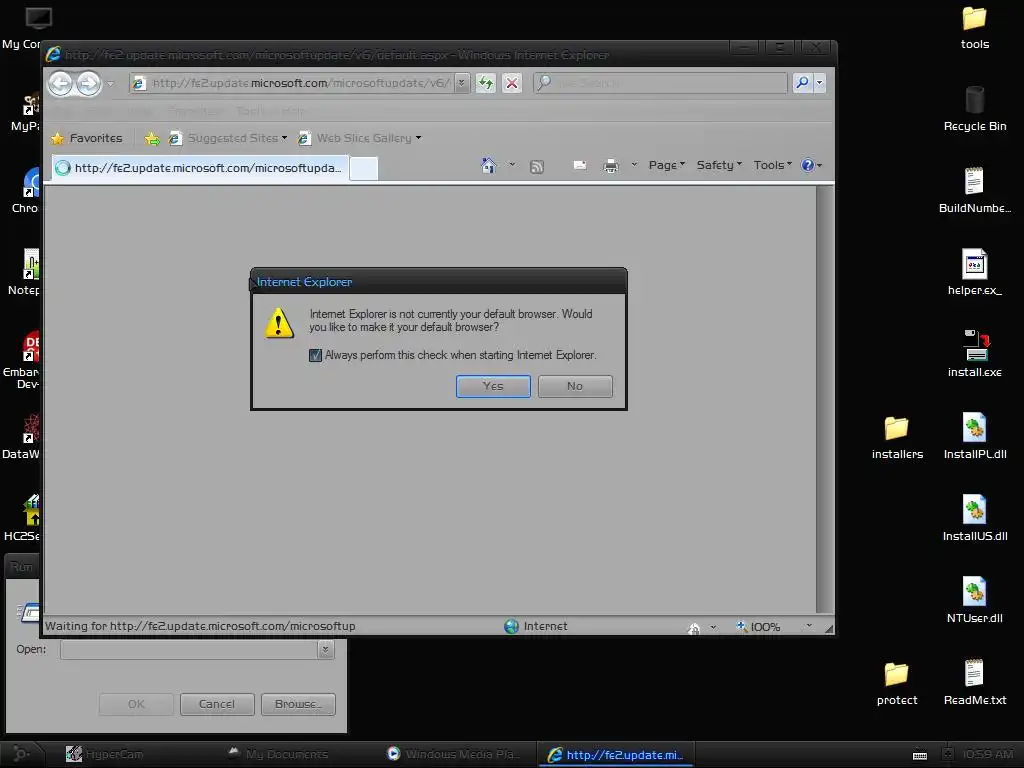Click Cancel in the Run dialog

[x=217, y=704]
